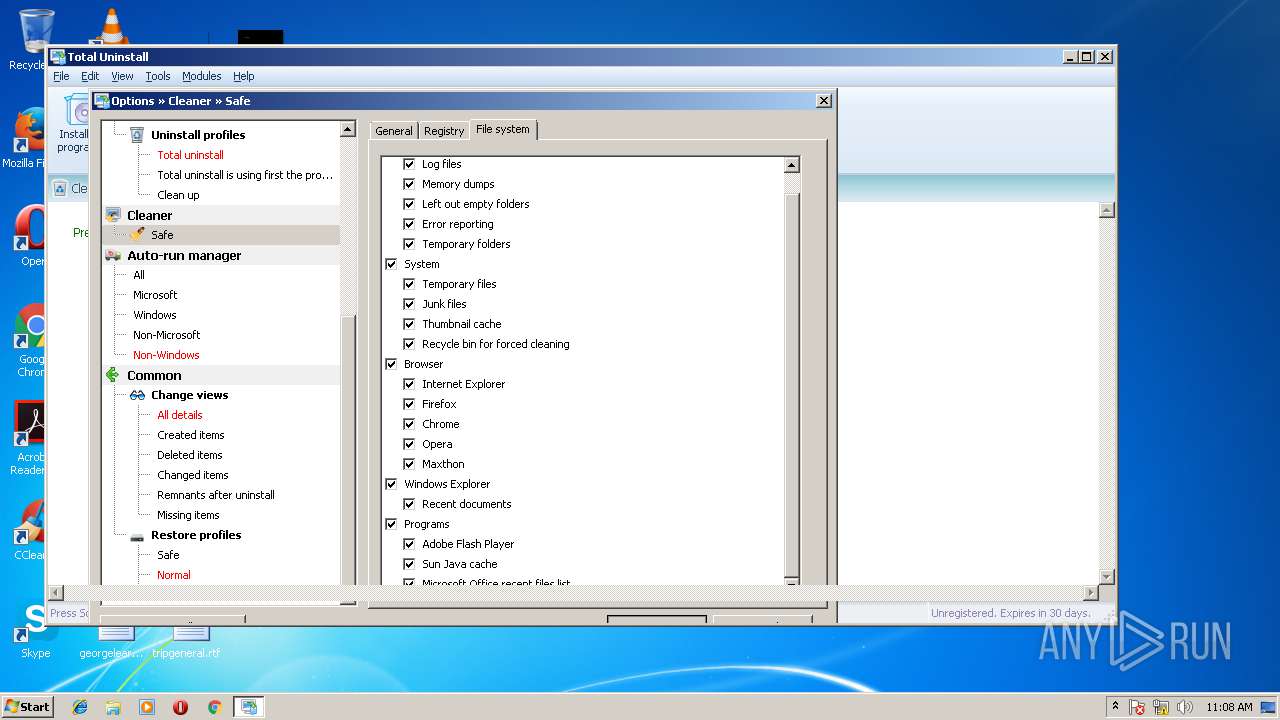
Task: Open Windows Explorer folder taskbar icon
Action: 113,707
